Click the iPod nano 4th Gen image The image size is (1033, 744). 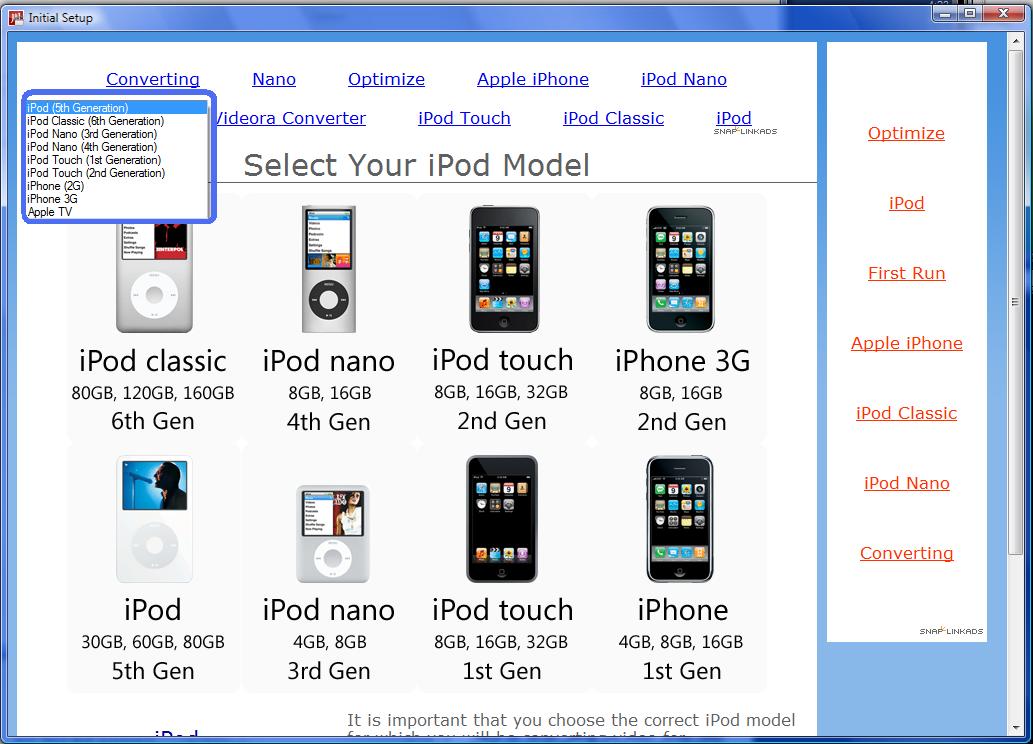click(x=329, y=269)
